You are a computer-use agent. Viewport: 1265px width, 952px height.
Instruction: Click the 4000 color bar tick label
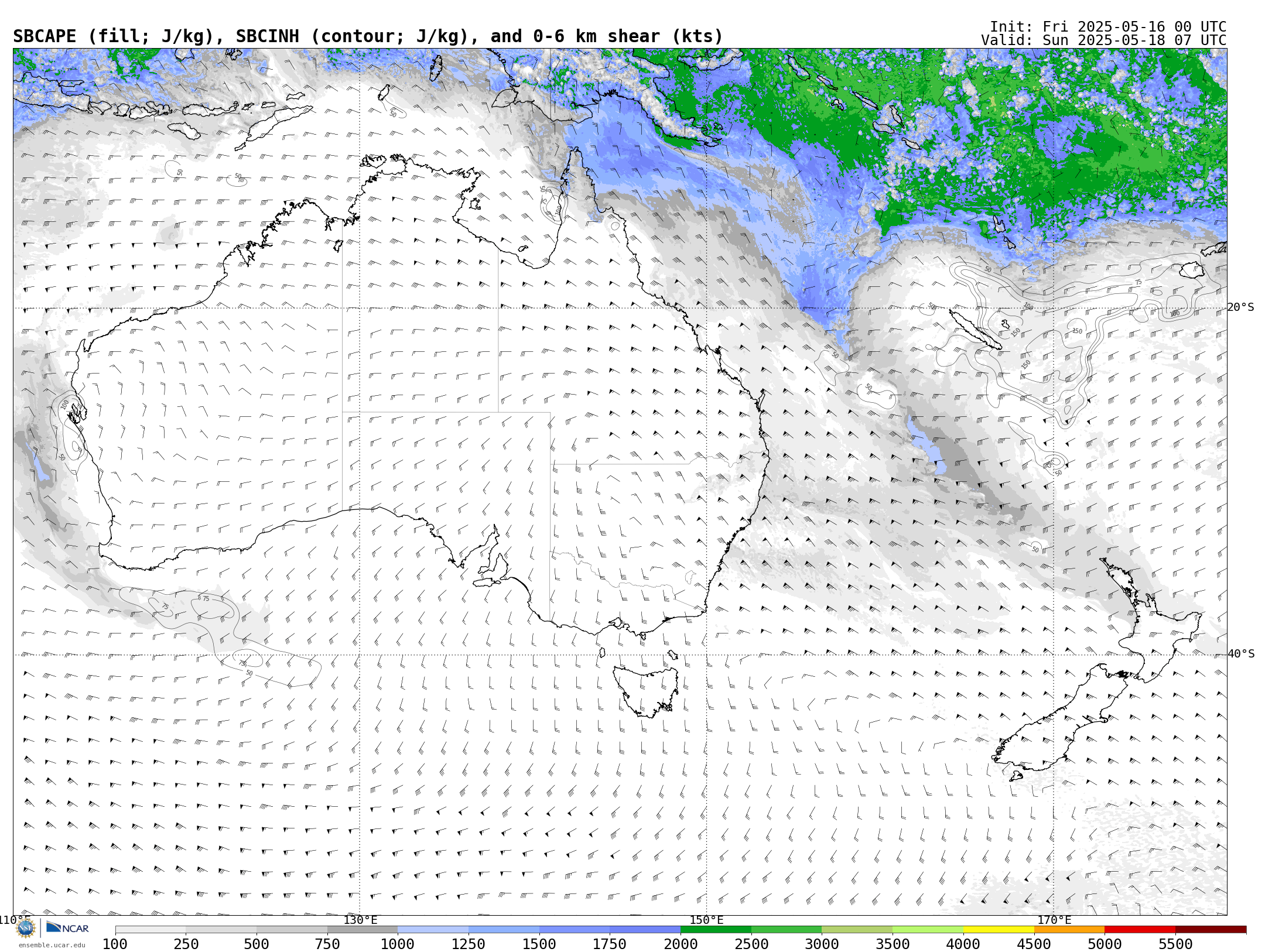click(x=963, y=944)
